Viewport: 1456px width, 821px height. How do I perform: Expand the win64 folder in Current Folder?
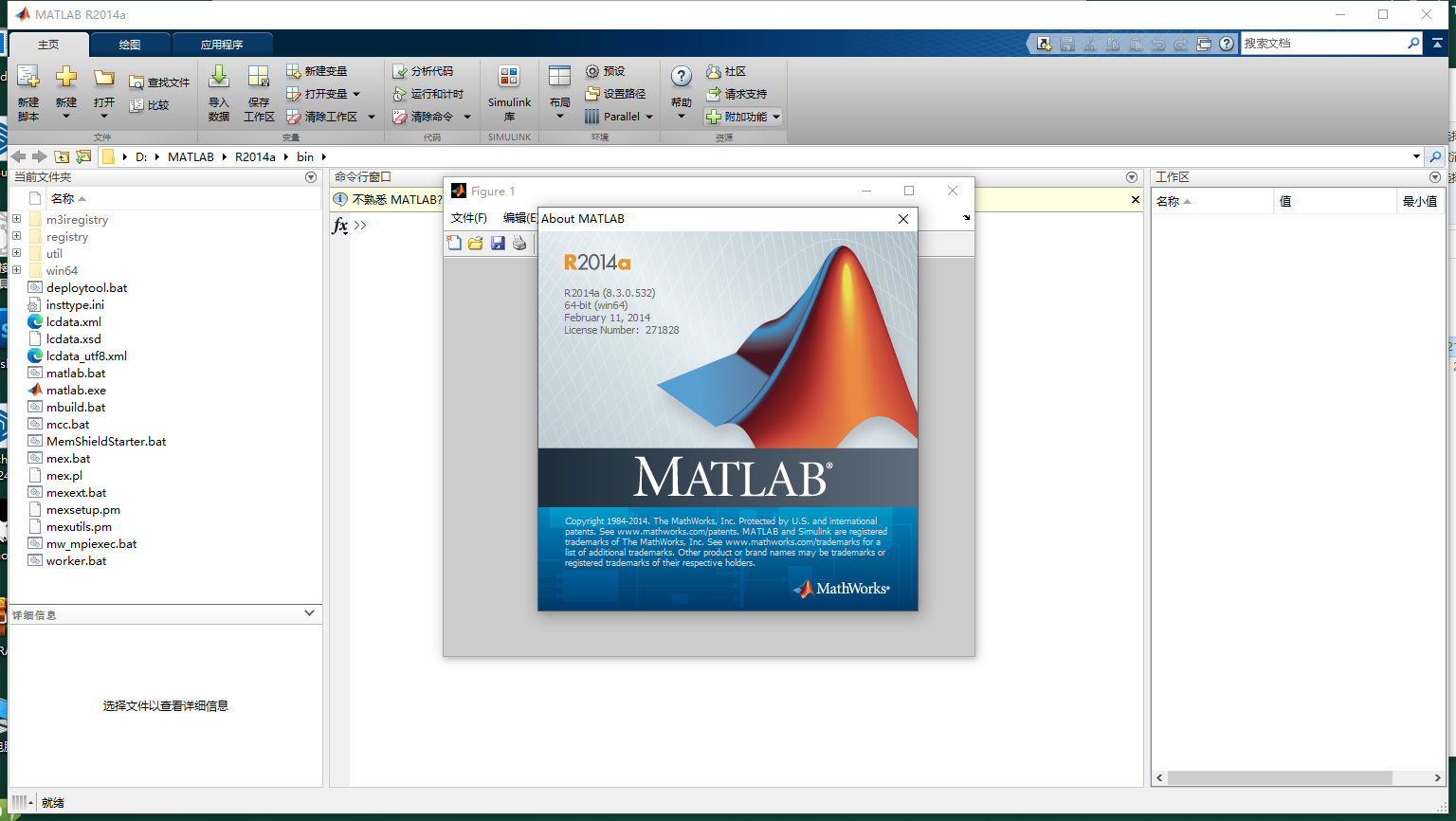(17, 270)
